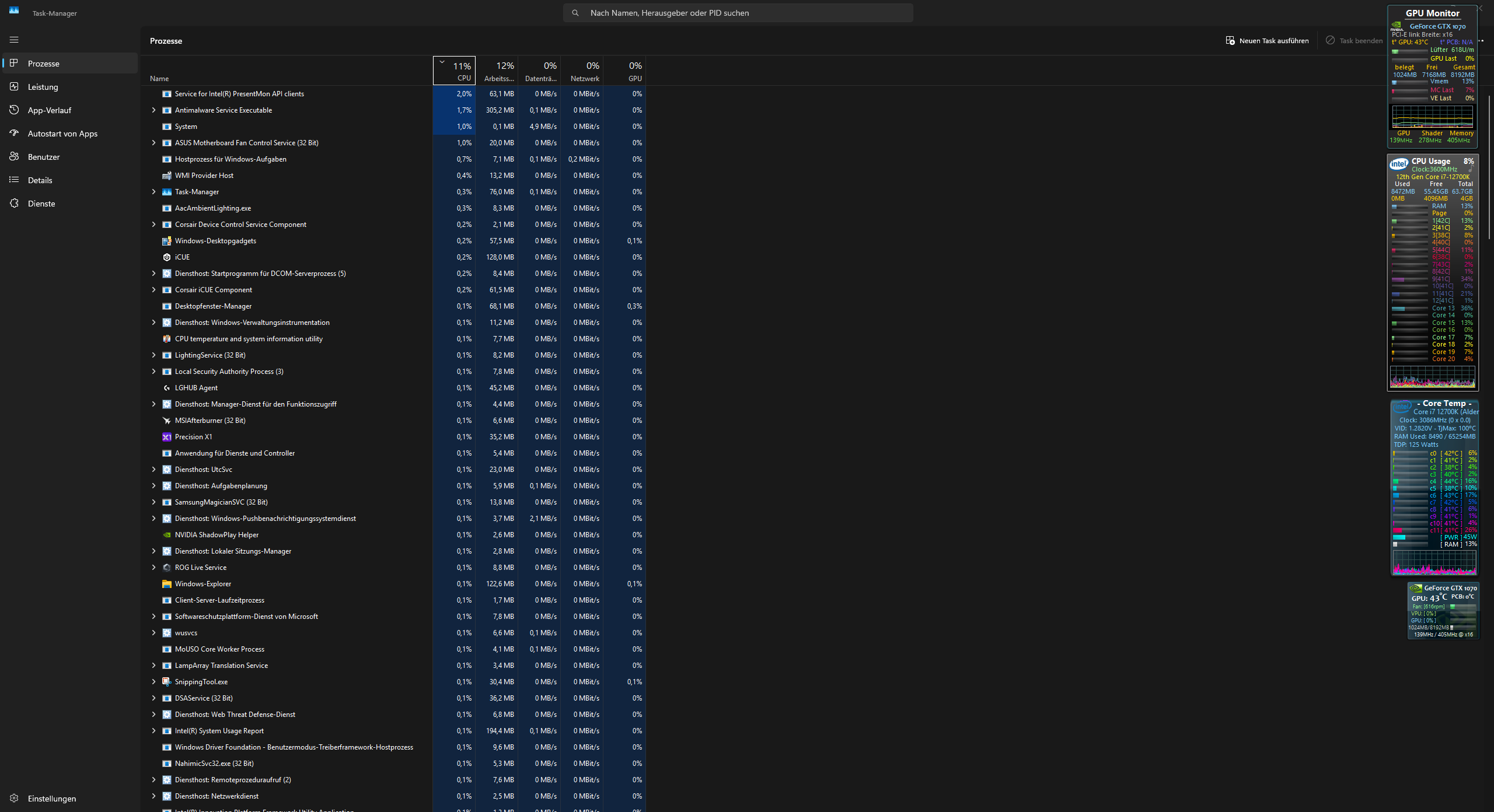This screenshot has height=812, width=1494.
Task: Expand the Task-Manager process entry
Action: [154, 191]
